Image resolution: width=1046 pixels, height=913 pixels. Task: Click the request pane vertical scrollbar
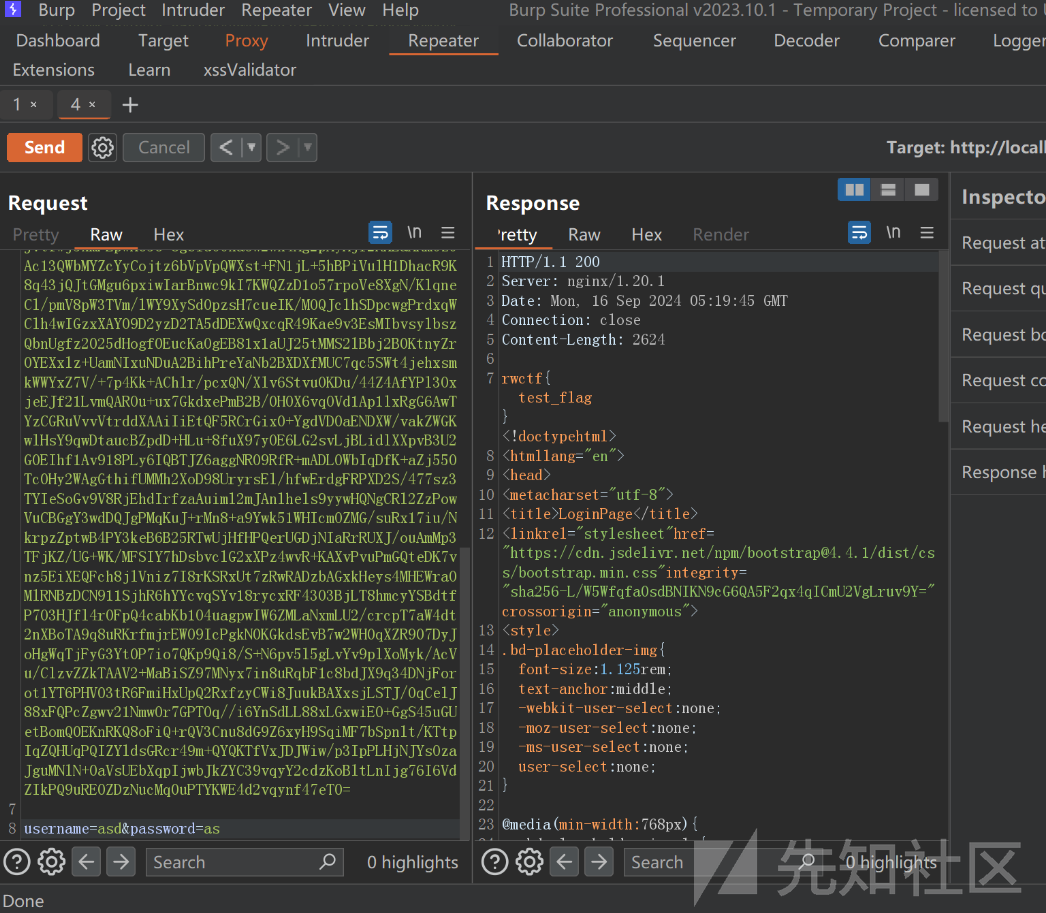pyautogui.click(x=465, y=692)
